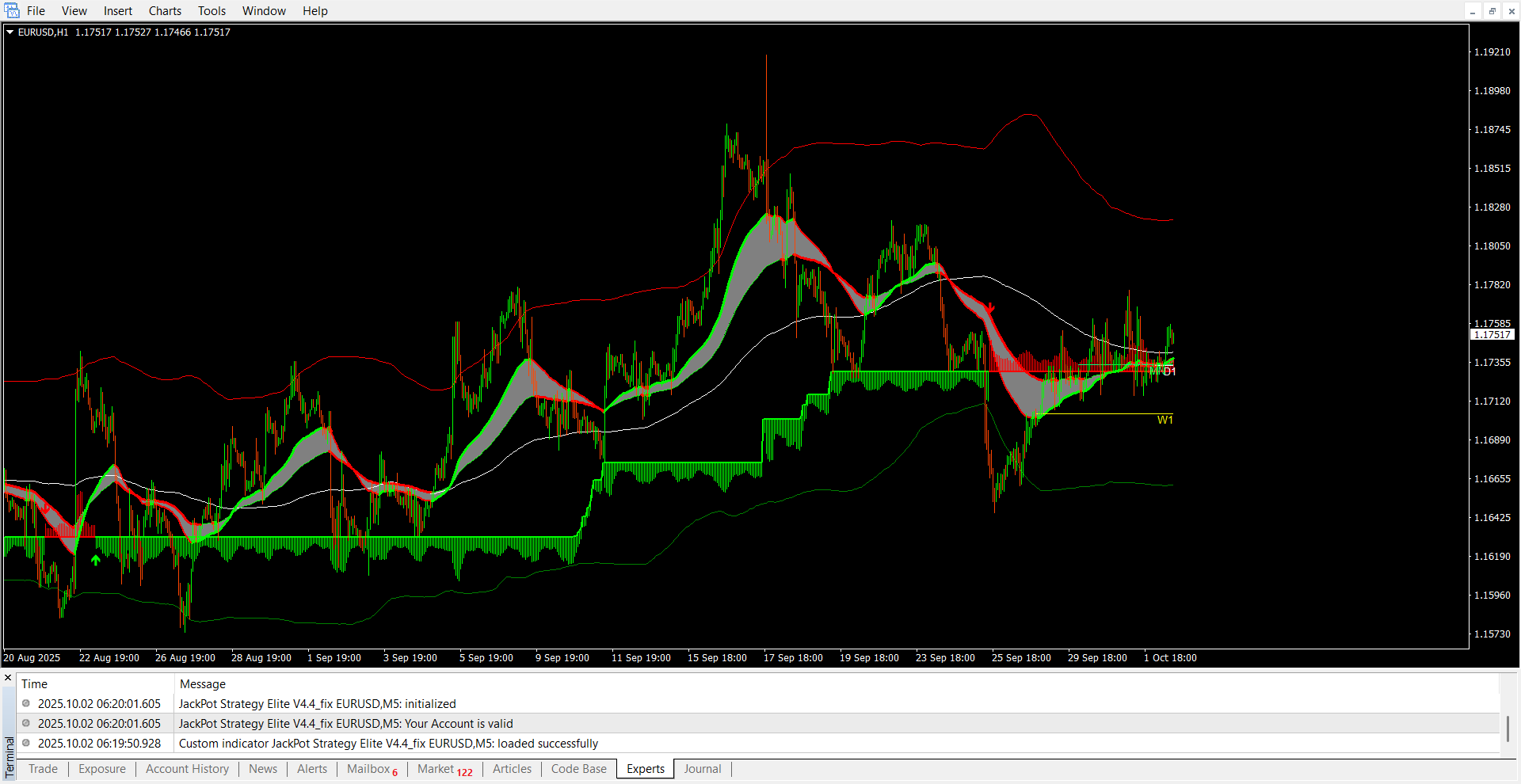Click the log icon beside 'Your Account is valid'
This screenshot has width=1521, height=784.
(26, 723)
